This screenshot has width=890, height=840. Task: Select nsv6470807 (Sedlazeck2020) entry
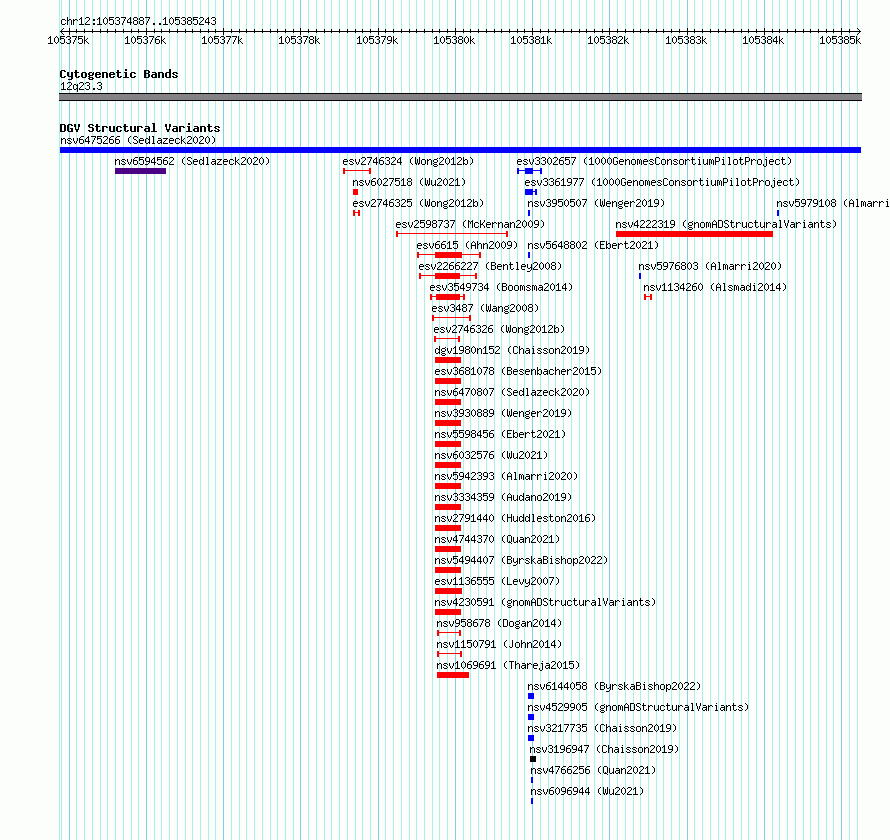click(x=512, y=392)
